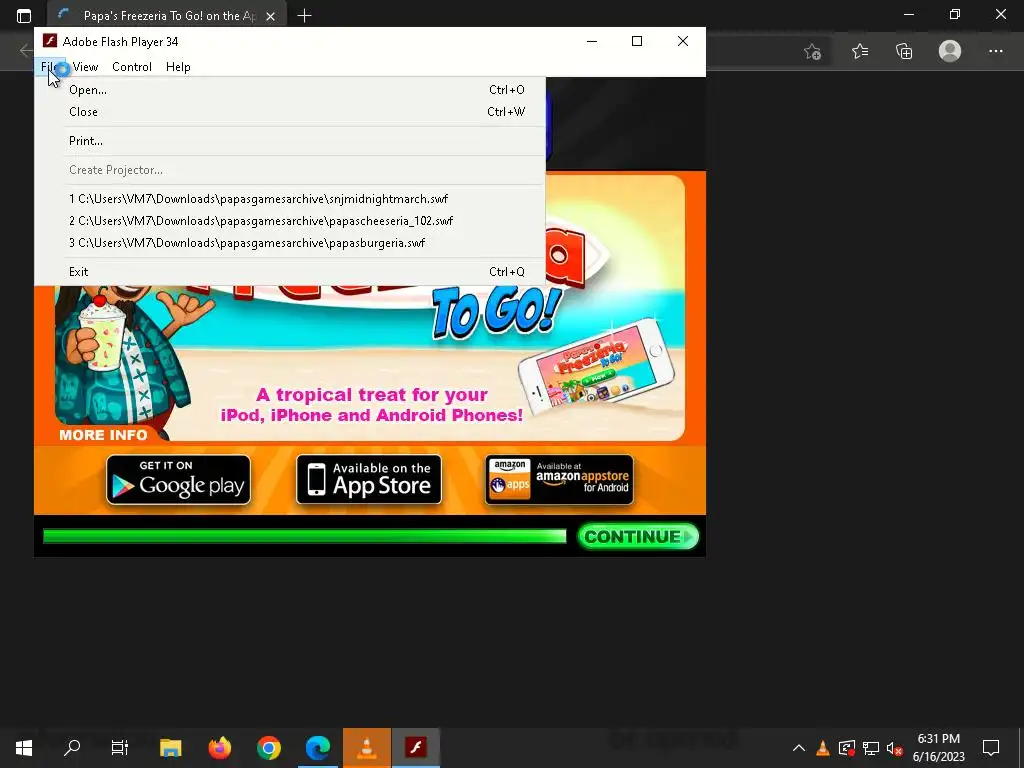Click the MORE INFO link
Screen dimensions: 1024x768
103,435
